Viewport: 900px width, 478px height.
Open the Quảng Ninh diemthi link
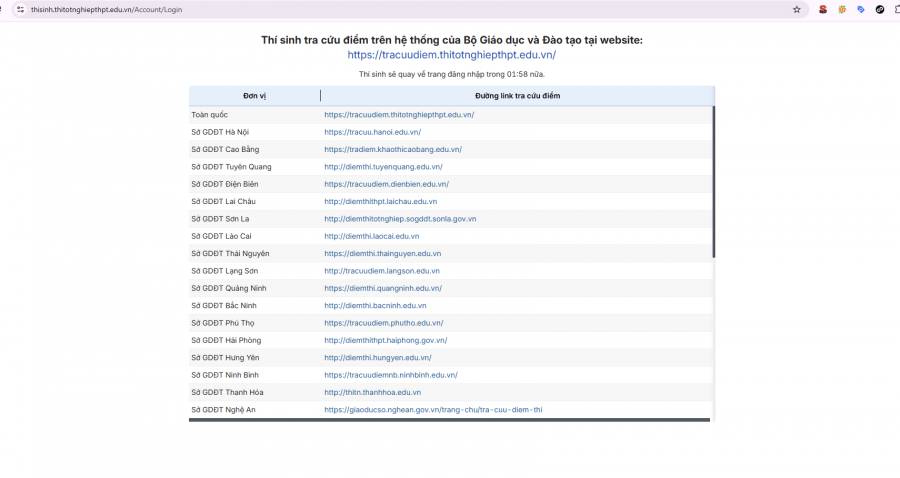383,288
